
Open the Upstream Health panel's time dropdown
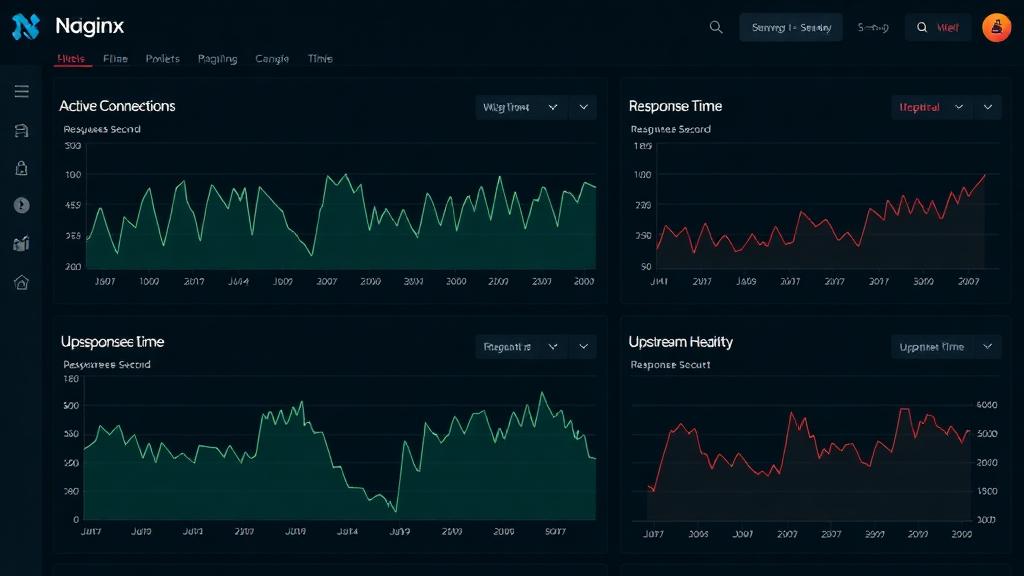946,346
